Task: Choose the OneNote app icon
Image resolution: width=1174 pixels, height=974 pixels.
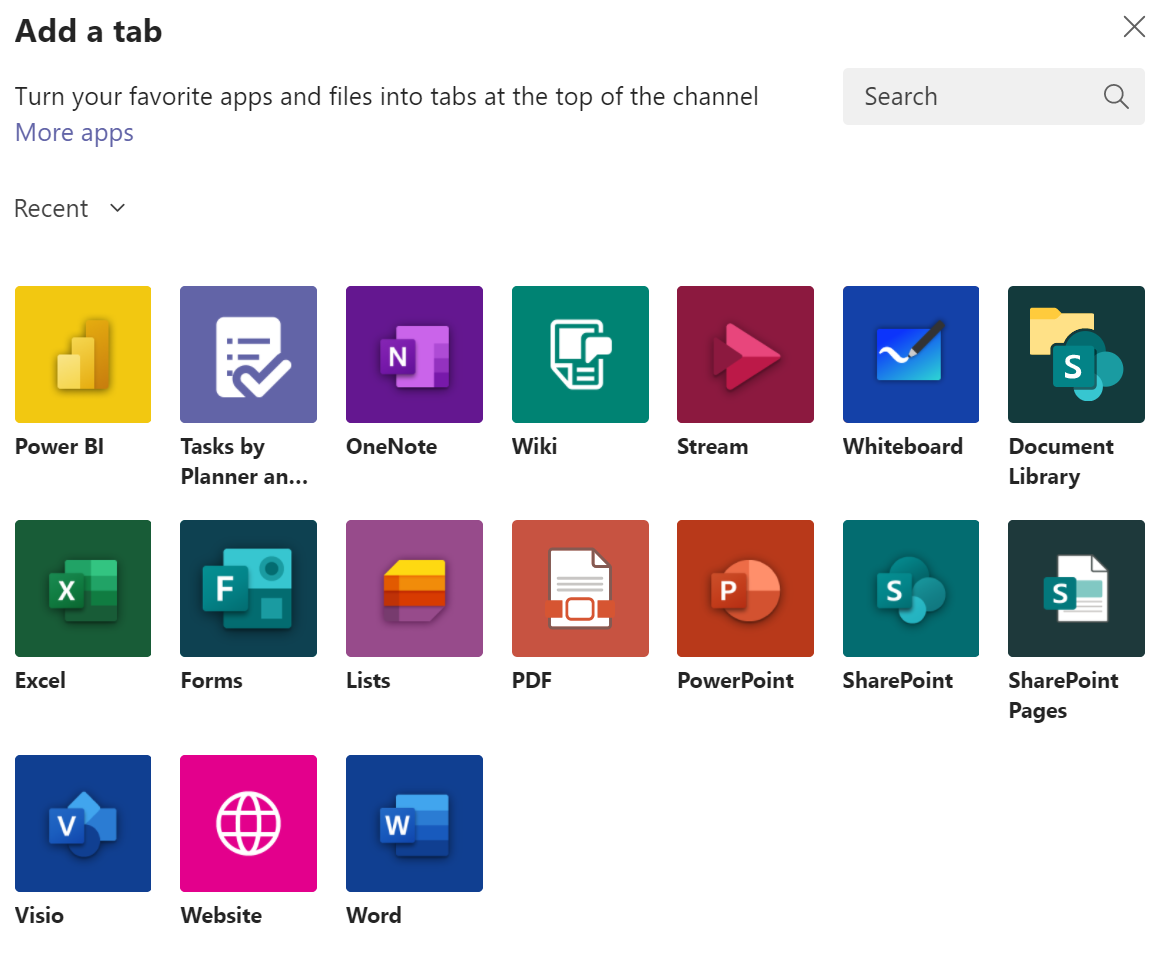Action: 414,354
